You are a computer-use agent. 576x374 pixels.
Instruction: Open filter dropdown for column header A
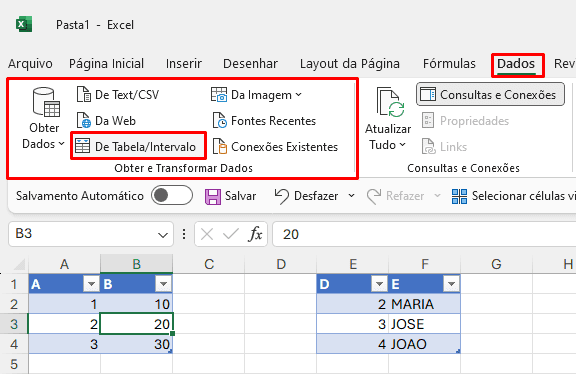click(91, 284)
